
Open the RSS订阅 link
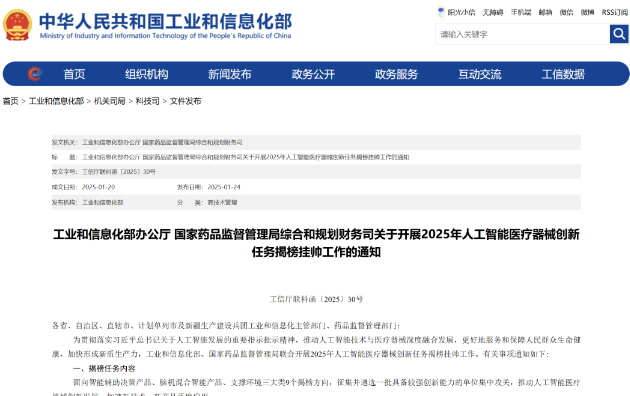point(614,12)
